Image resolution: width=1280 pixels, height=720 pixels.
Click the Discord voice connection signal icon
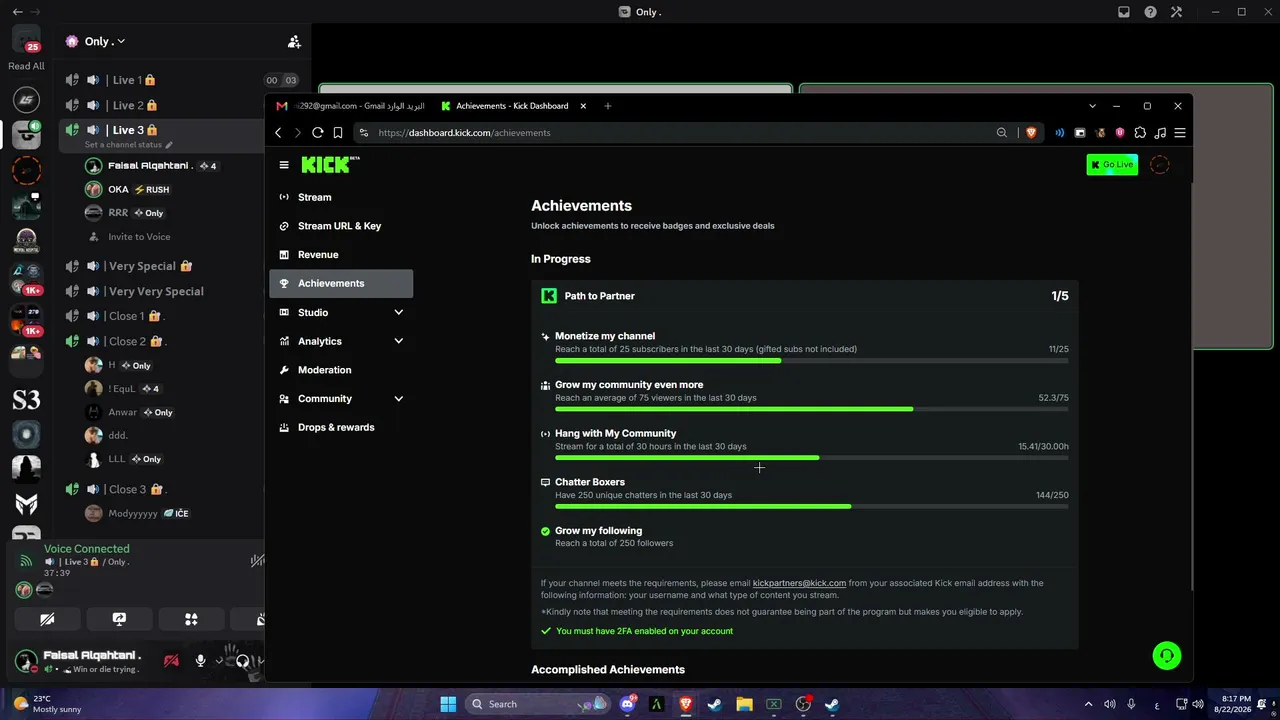coord(26,561)
